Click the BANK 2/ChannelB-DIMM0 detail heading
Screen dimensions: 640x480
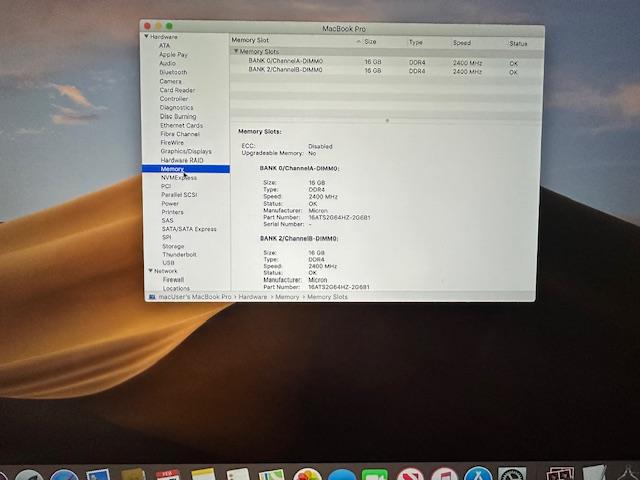click(299, 238)
